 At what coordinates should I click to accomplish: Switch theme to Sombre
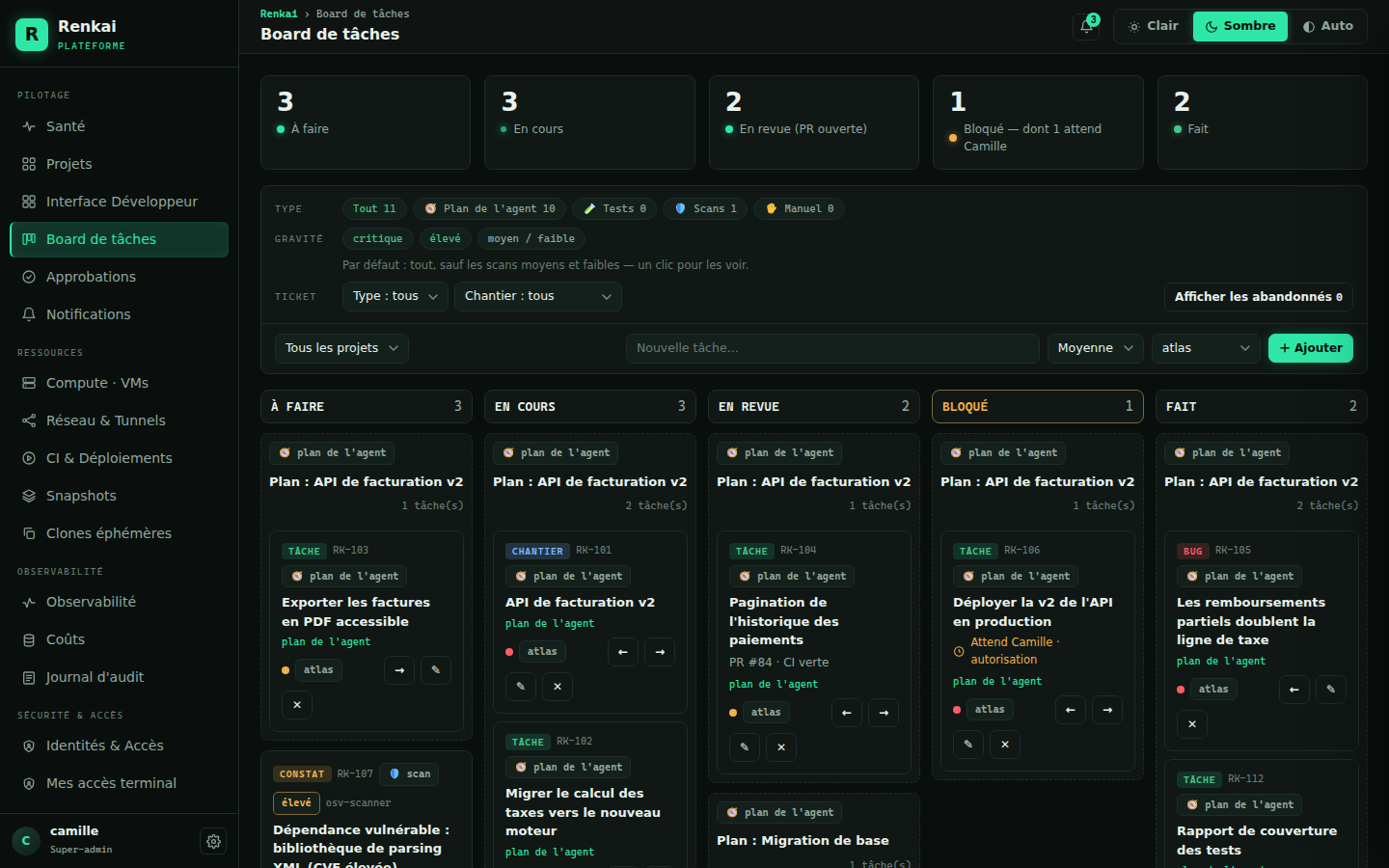click(1240, 26)
